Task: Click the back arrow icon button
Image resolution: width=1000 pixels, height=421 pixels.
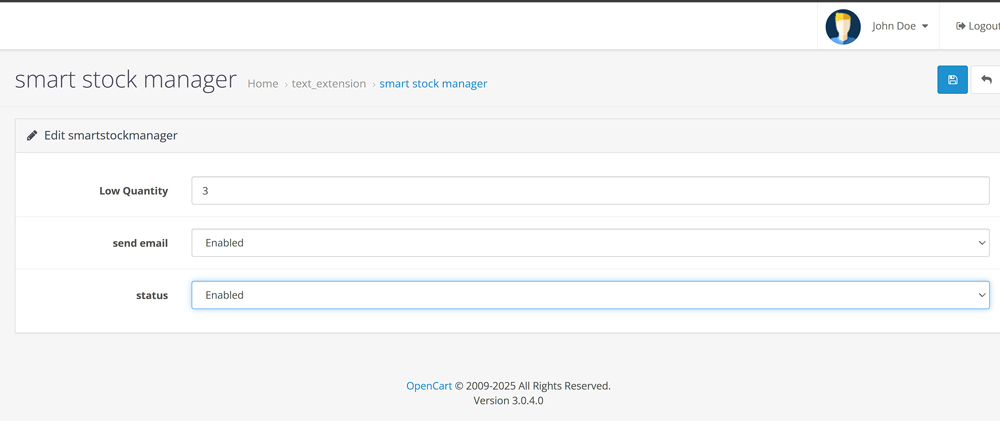Action: pyautogui.click(x=986, y=80)
